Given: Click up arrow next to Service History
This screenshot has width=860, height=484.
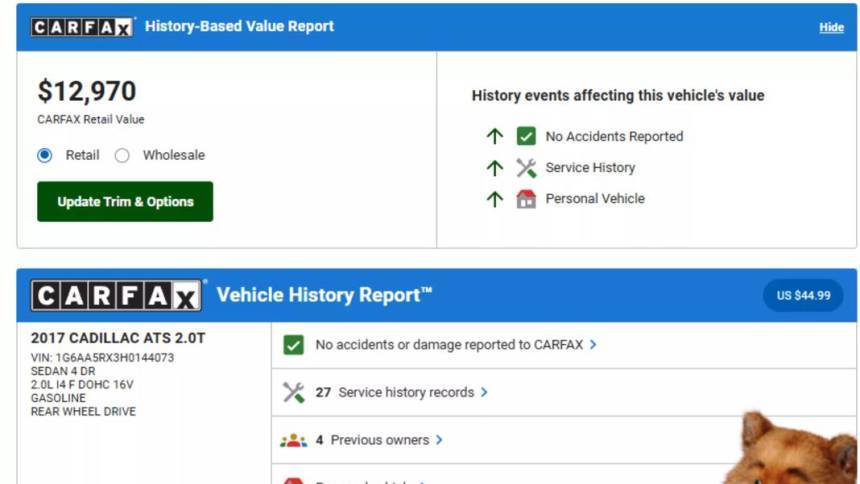Looking at the screenshot, I should click(495, 168).
